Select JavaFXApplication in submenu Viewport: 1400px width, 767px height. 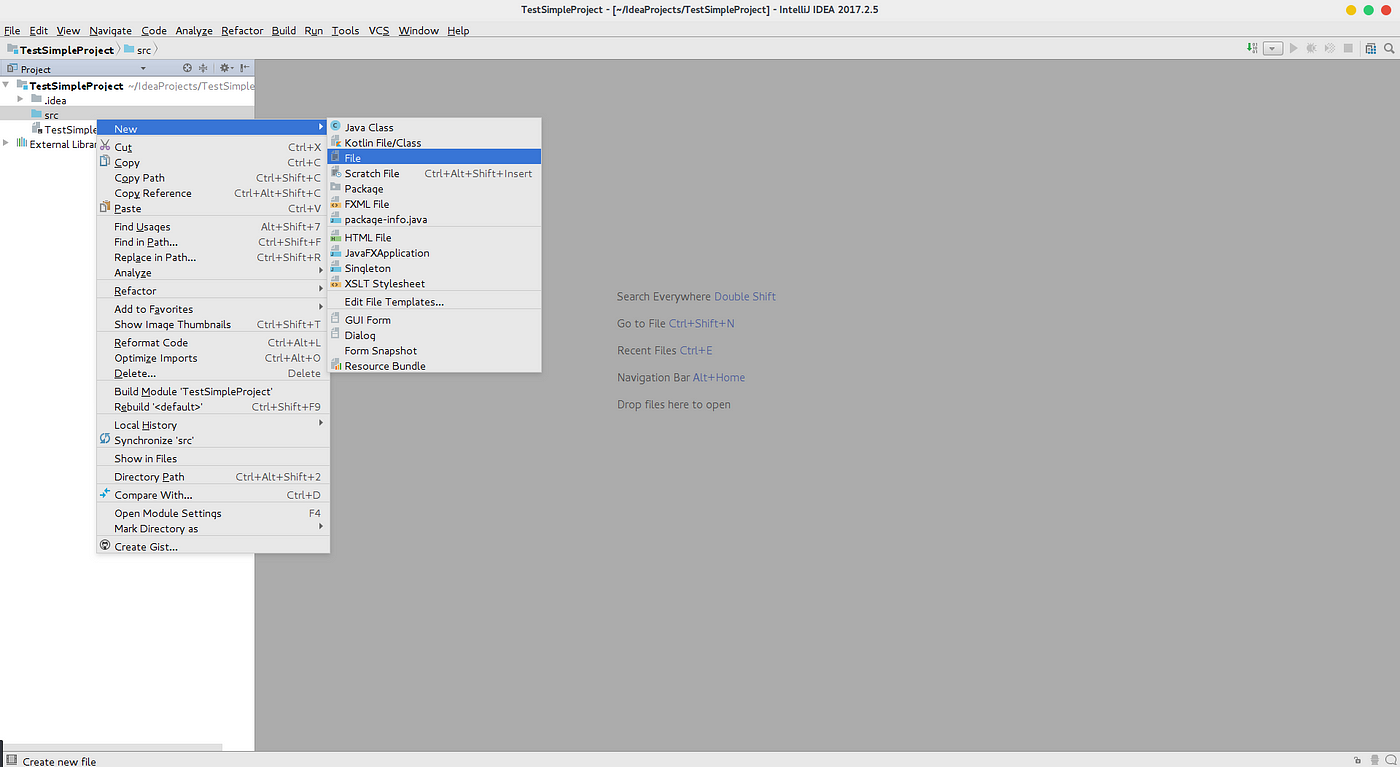click(x=434, y=253)
